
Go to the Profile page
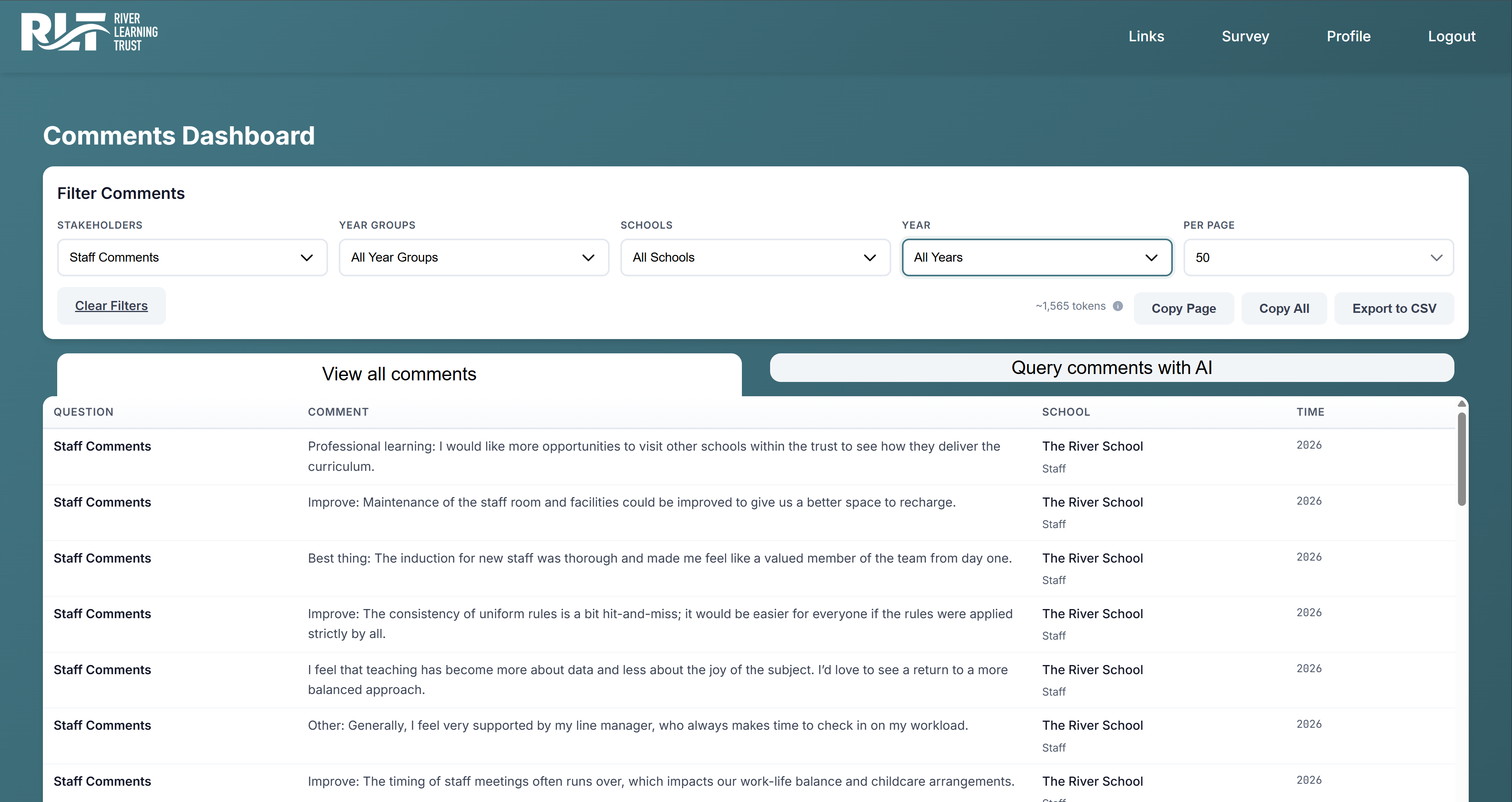pos(1348,37)
